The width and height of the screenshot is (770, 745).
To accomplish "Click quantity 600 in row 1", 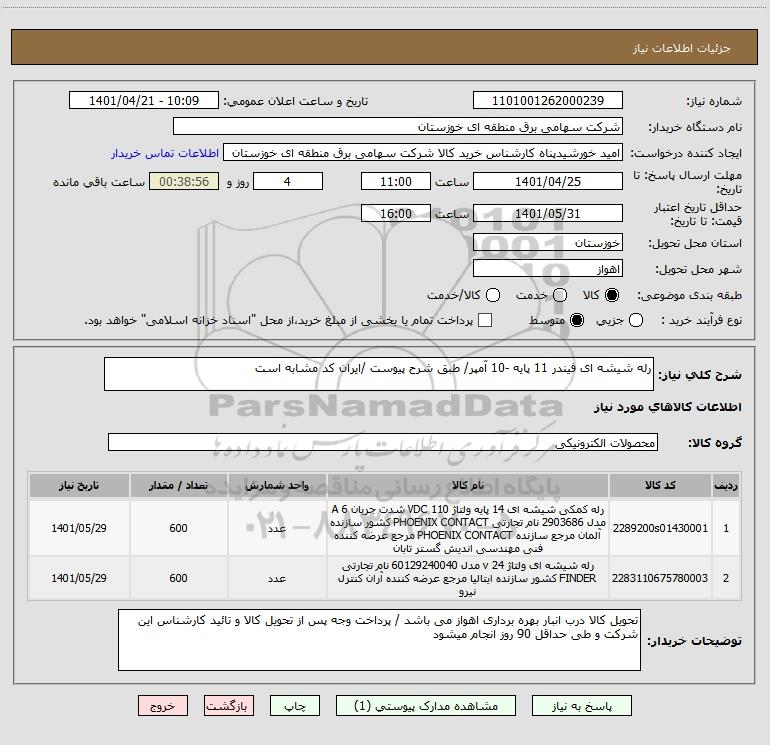I will [178, 528].
